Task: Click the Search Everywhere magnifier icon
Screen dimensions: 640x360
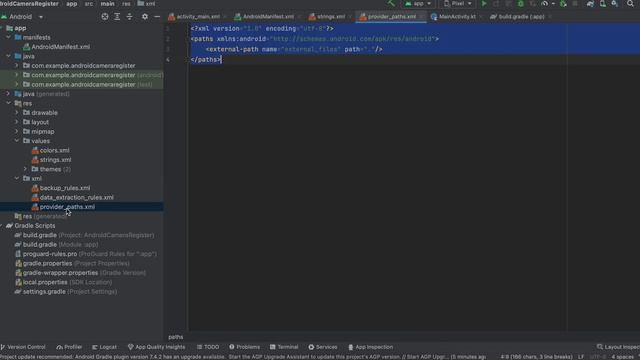Action: [x=630, y=4]
